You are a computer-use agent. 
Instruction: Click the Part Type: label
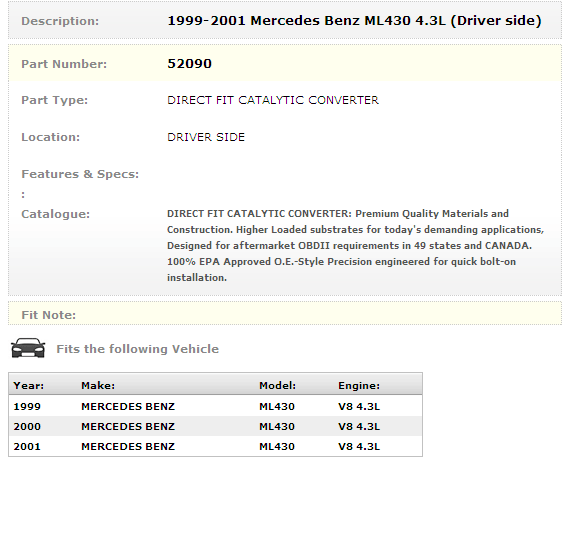click(x=55, y=100)
